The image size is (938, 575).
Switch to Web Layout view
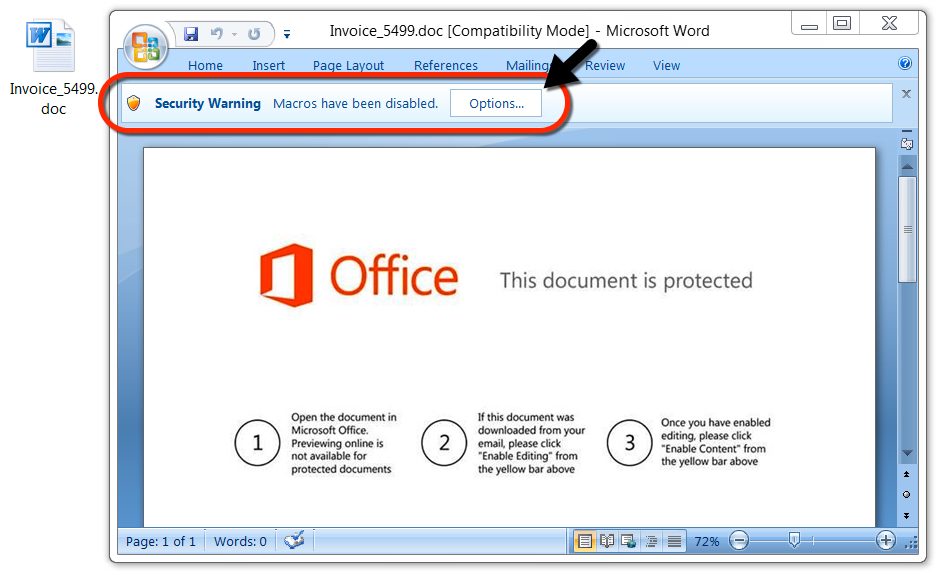(x=628, y=541)
